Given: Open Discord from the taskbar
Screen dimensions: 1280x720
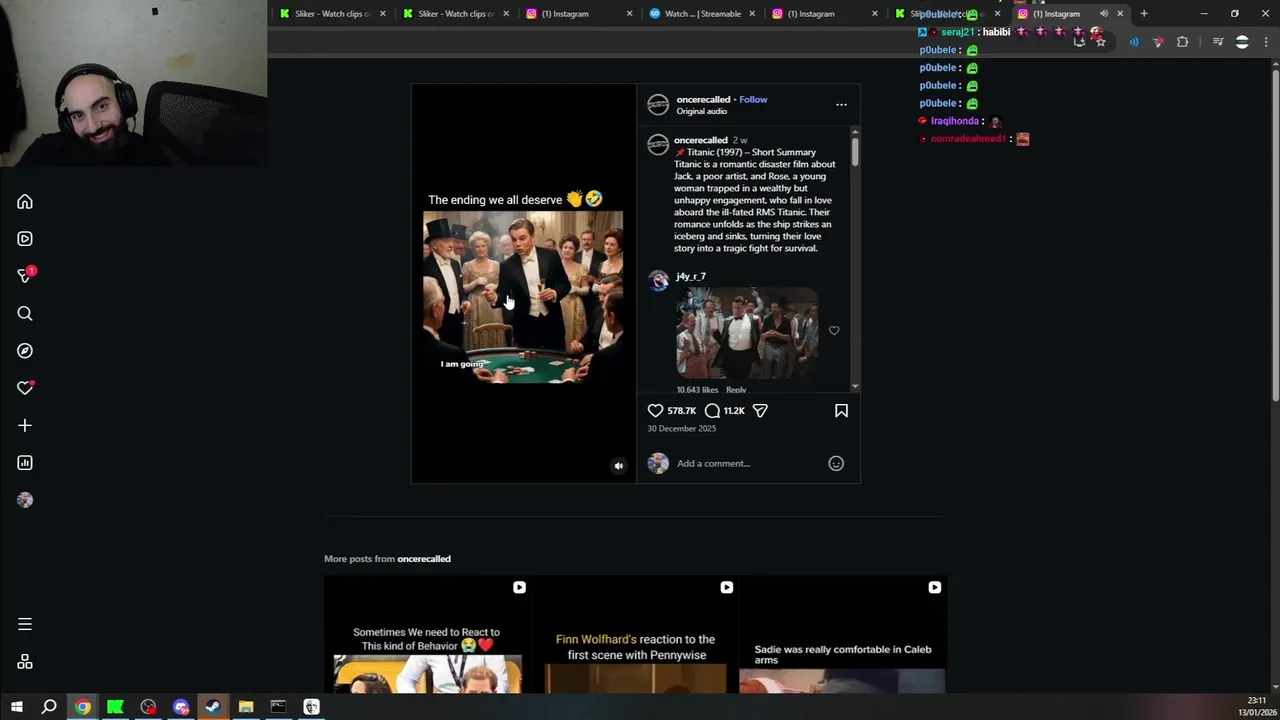Looking at the screenshot, I should (x=181, y=707).
